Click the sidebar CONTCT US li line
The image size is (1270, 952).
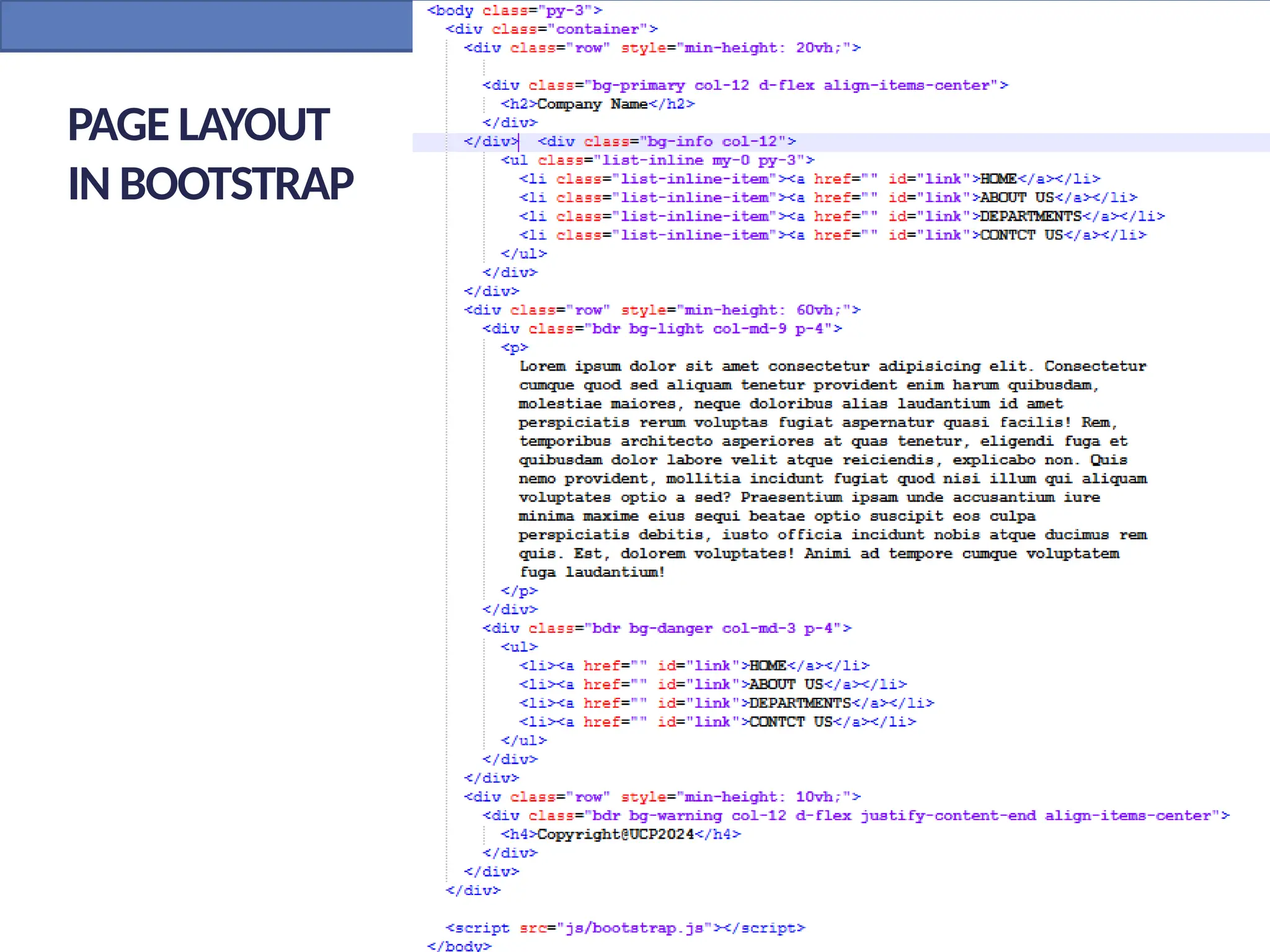[x=717, y=722]
